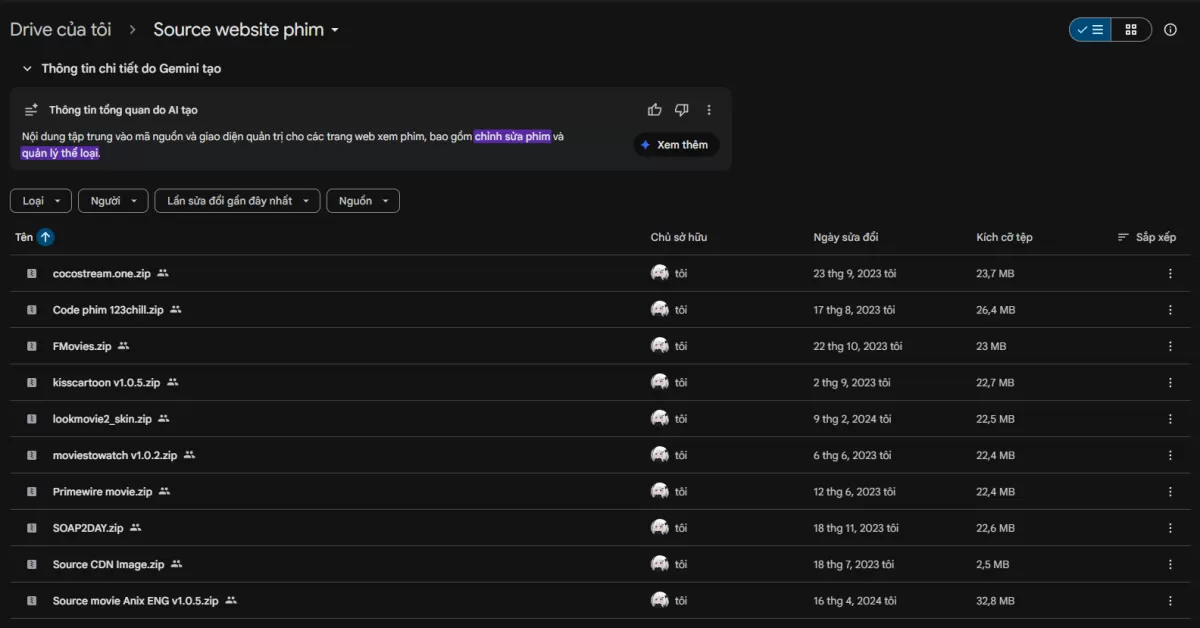Open more options for AI summary card
Image resolution: width=1200 pixels, height=628 pixels.
pos(709,110)
